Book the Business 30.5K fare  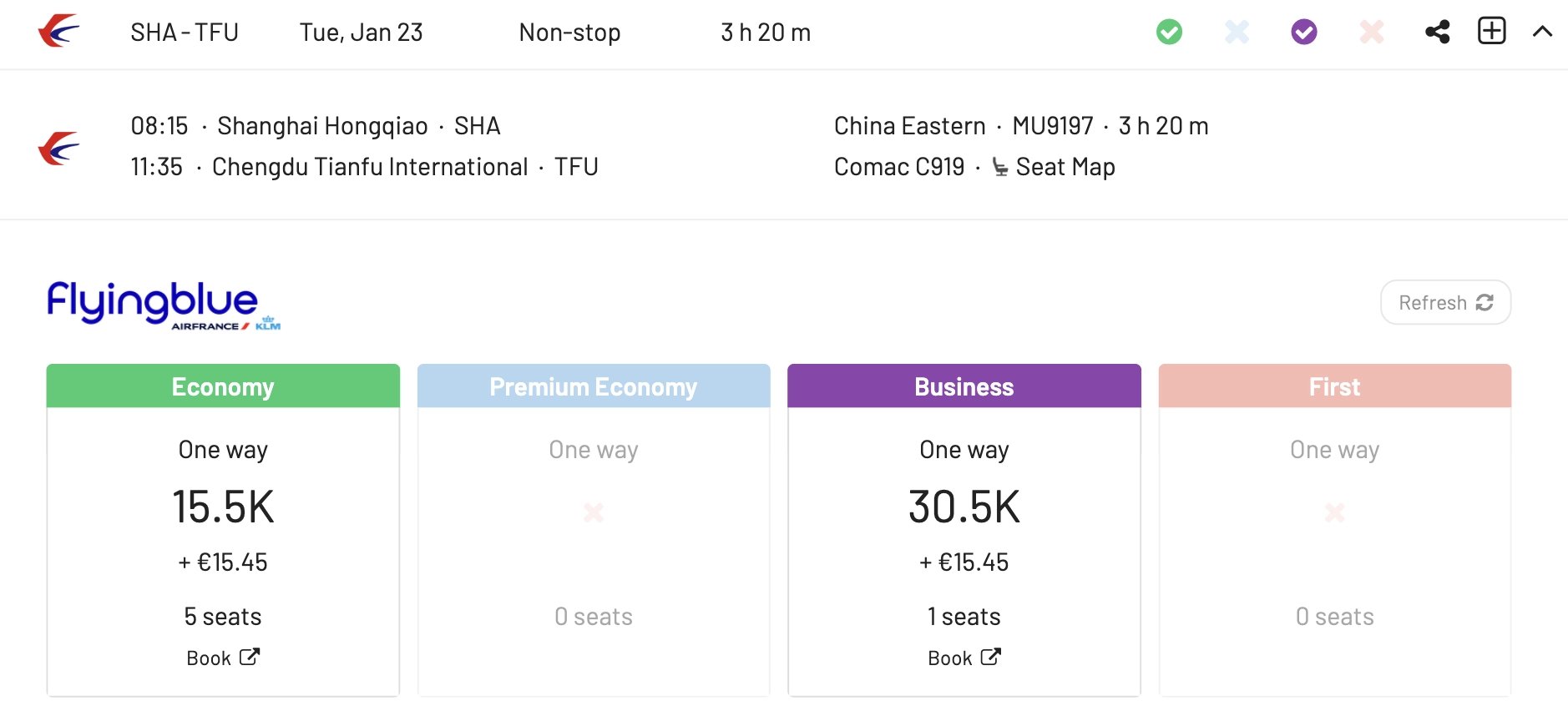pyautogui.click(x=964, y=658)
